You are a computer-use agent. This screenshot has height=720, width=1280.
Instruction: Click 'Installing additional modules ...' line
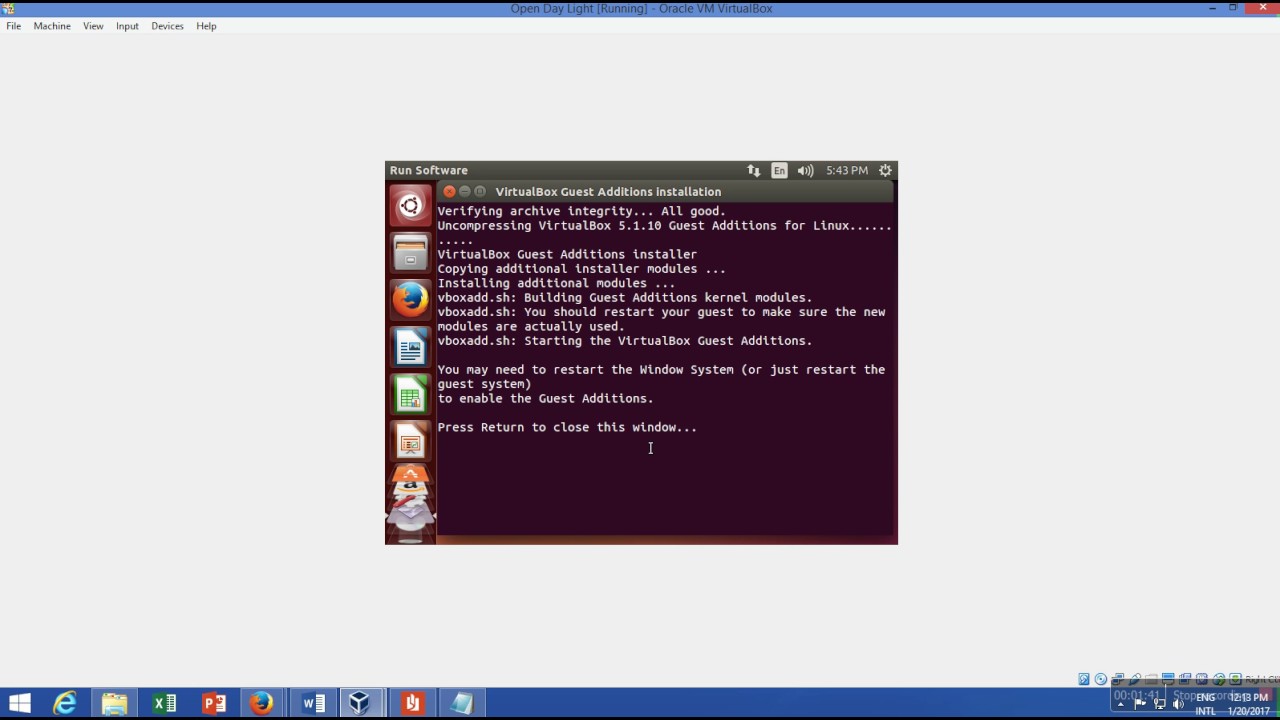click(556, 283)
